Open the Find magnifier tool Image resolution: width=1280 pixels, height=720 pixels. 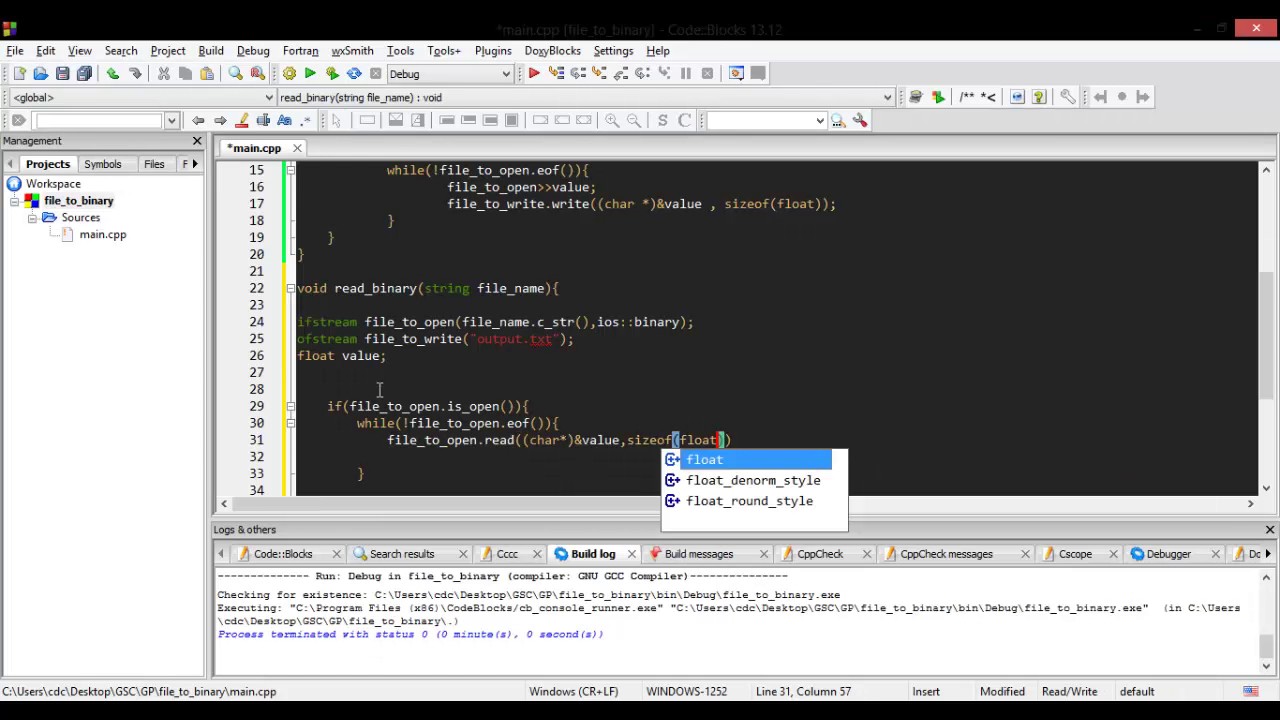pos(236,73)
